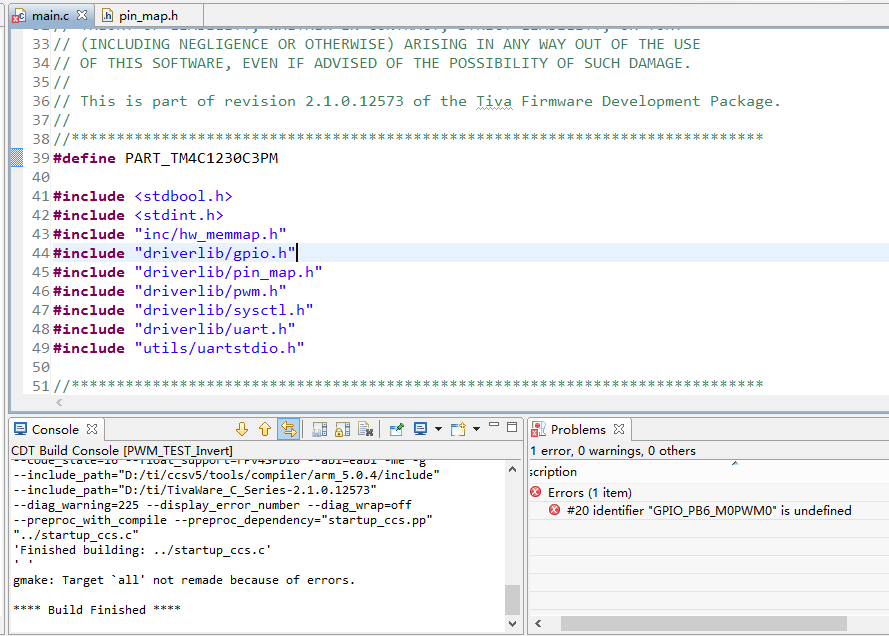The height and width of the screenshot is (636, 889).
Task: Switch to the main.c editor tab
Action: click(50, 15)
